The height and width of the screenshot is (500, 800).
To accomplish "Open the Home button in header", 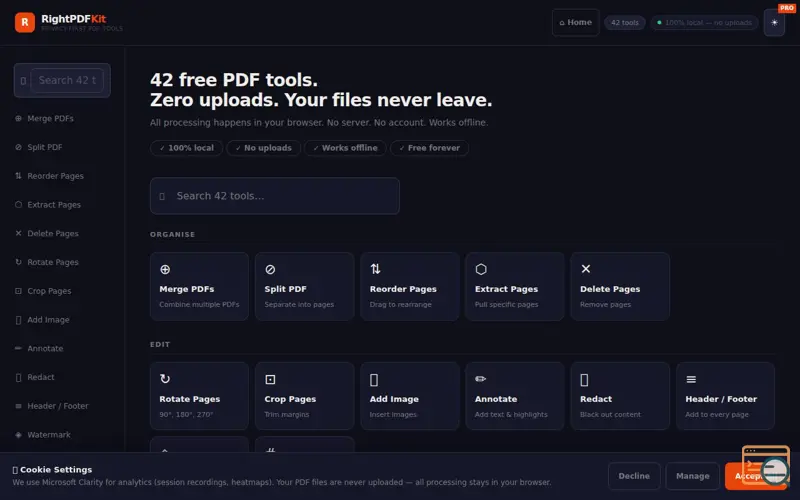I will tap(576, 22).
